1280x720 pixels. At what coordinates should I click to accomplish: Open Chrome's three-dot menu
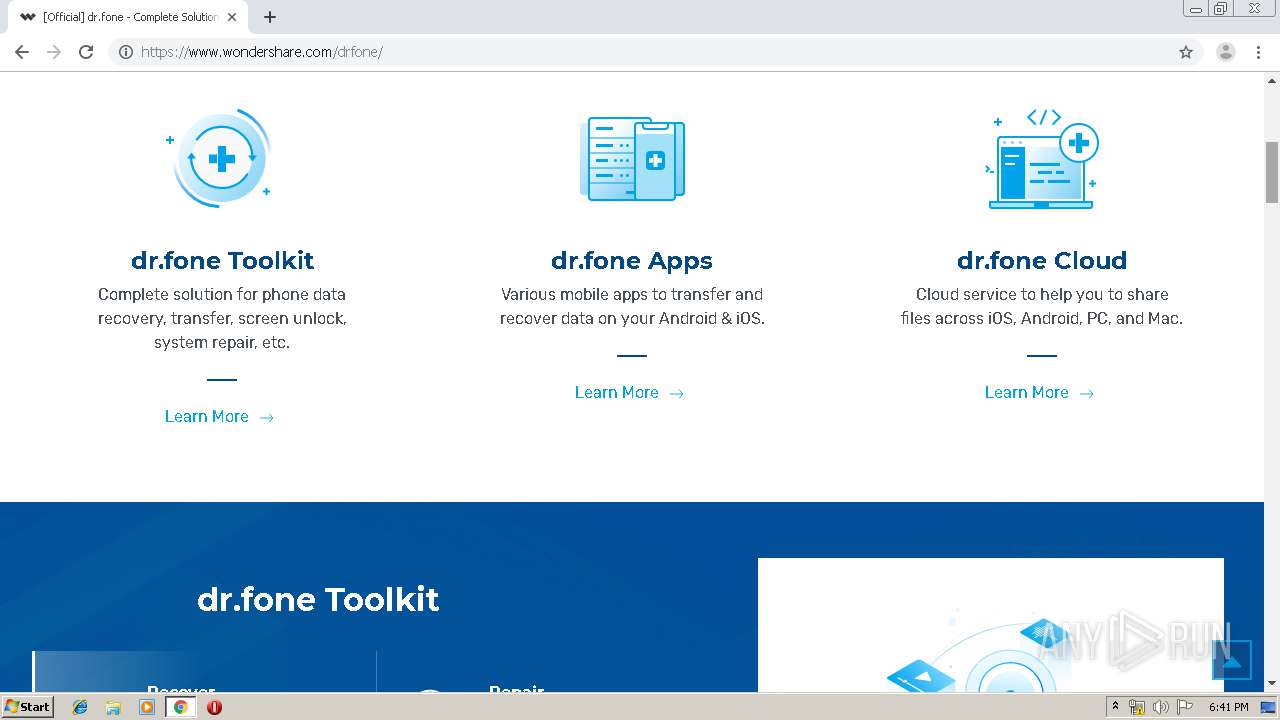click(1258, 52)
